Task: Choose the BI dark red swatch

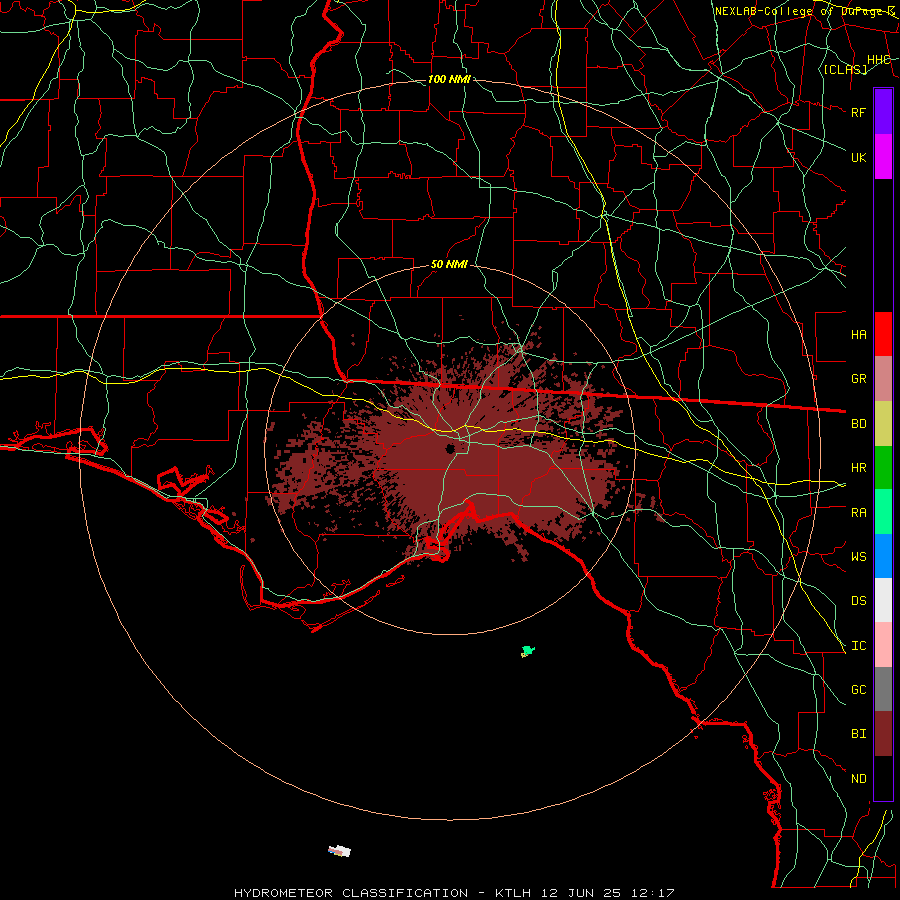Action: pos(883,734)
